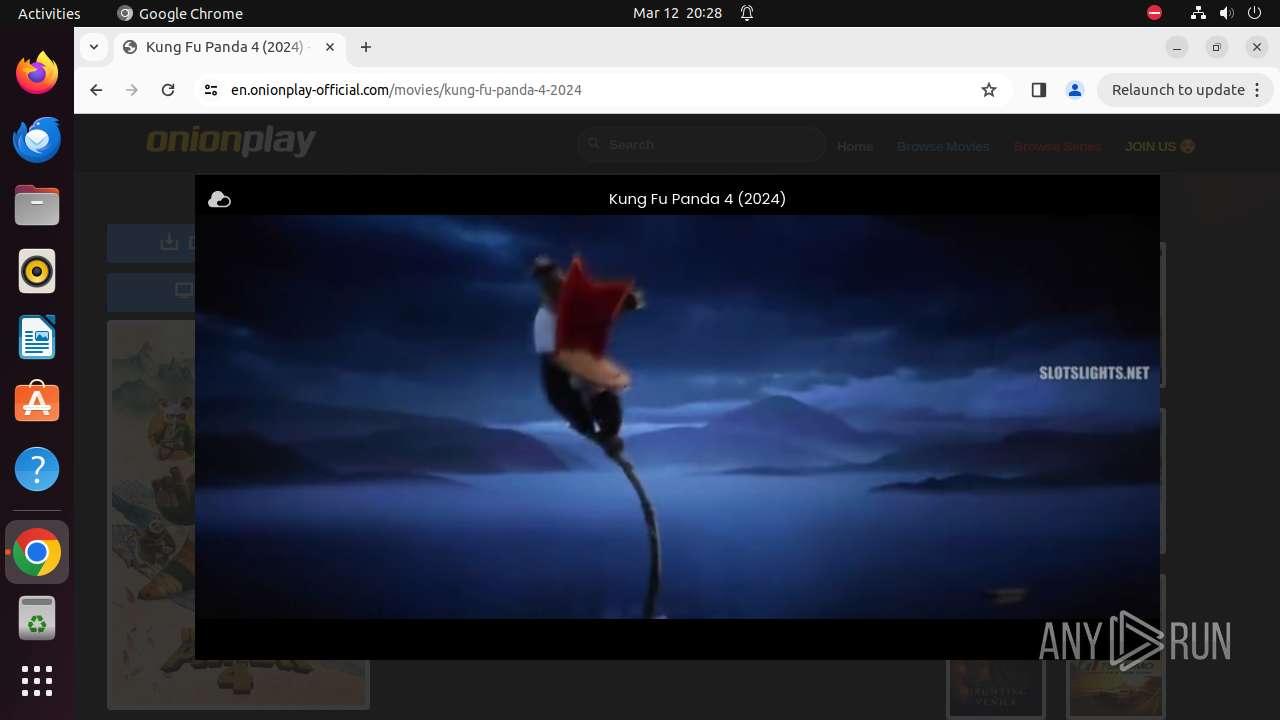The height and width of the screenshot is (720, 1280).
Task: Open Rhythmbox from dock
Action: tap(37, 271)
